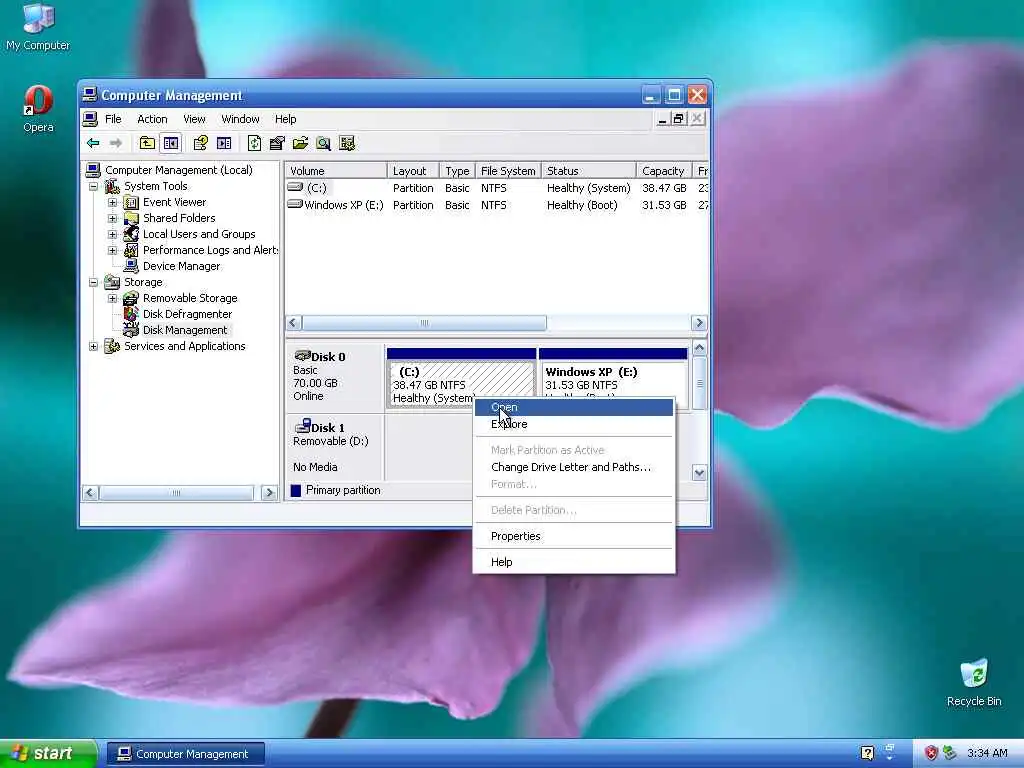This screenshot has height=768, width=1024.
Task: Click the help question mark icon in taskbar
Action: [867, 753]
